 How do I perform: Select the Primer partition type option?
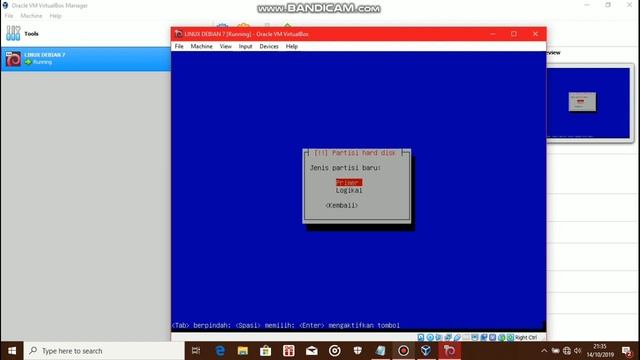(x=349, y=182)
